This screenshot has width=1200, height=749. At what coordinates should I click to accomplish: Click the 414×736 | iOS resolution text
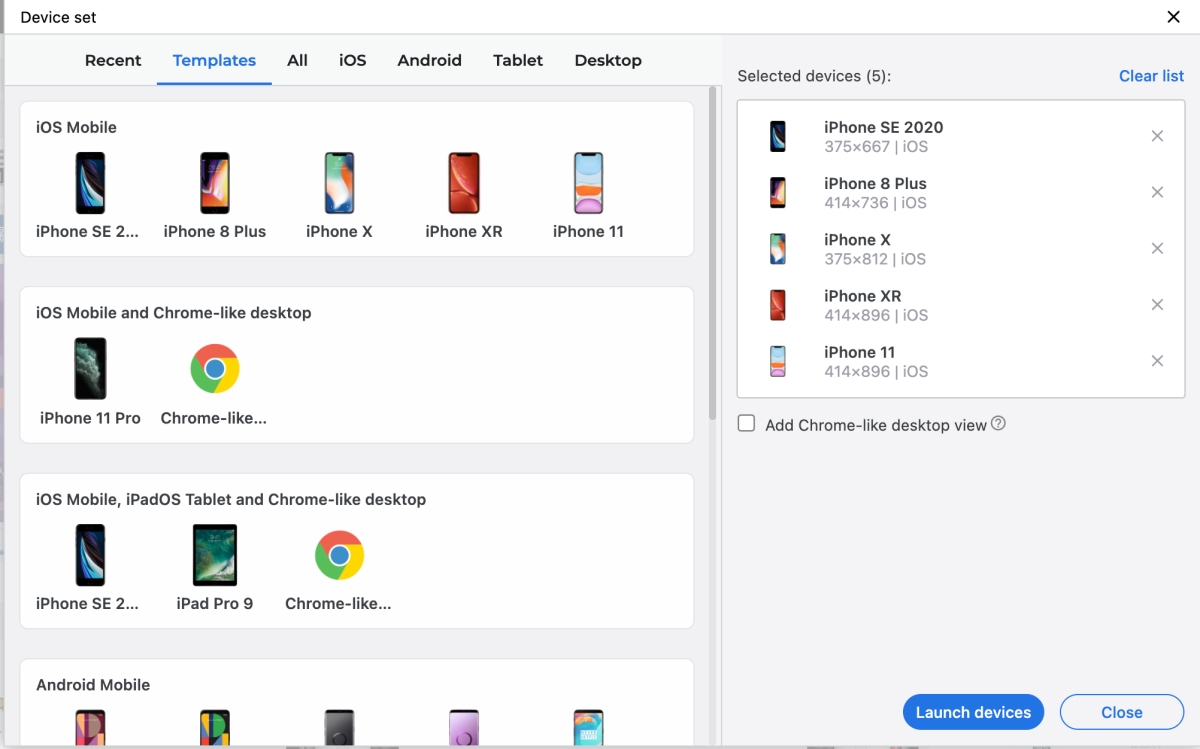(x=875, y=202)
